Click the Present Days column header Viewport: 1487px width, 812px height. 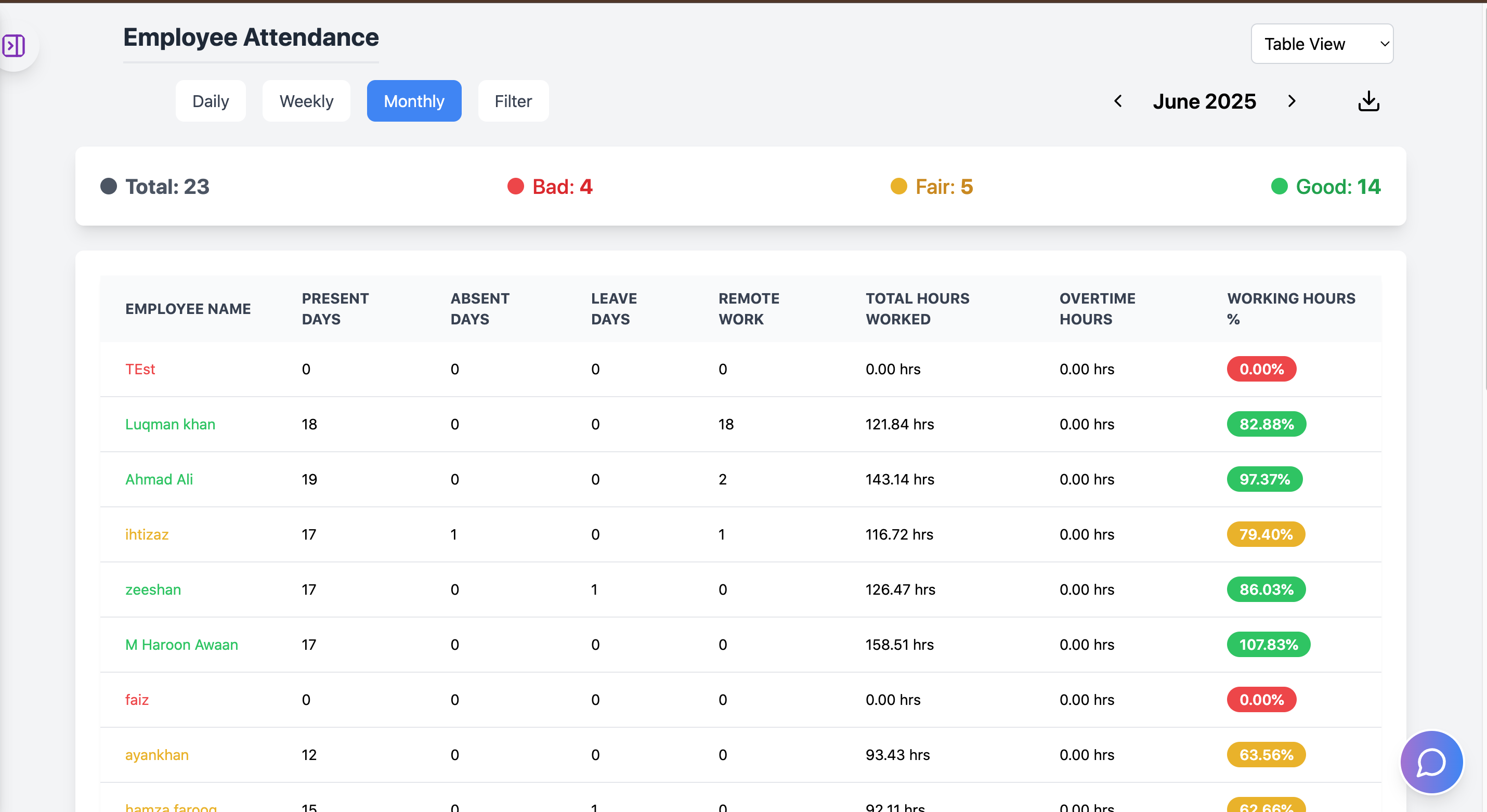click(335, 309)
